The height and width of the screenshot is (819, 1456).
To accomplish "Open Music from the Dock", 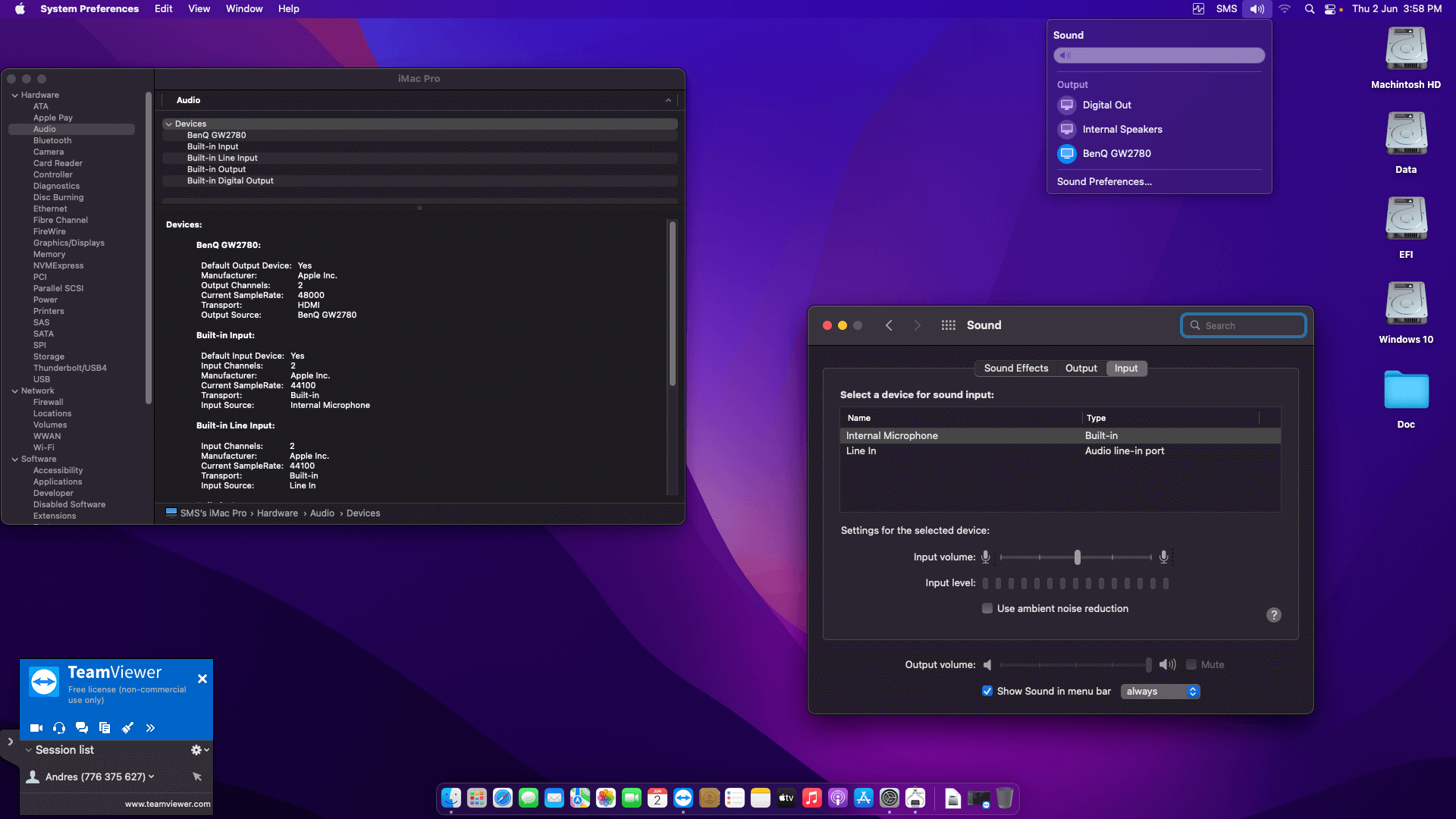I will click(x=812, y=798).
